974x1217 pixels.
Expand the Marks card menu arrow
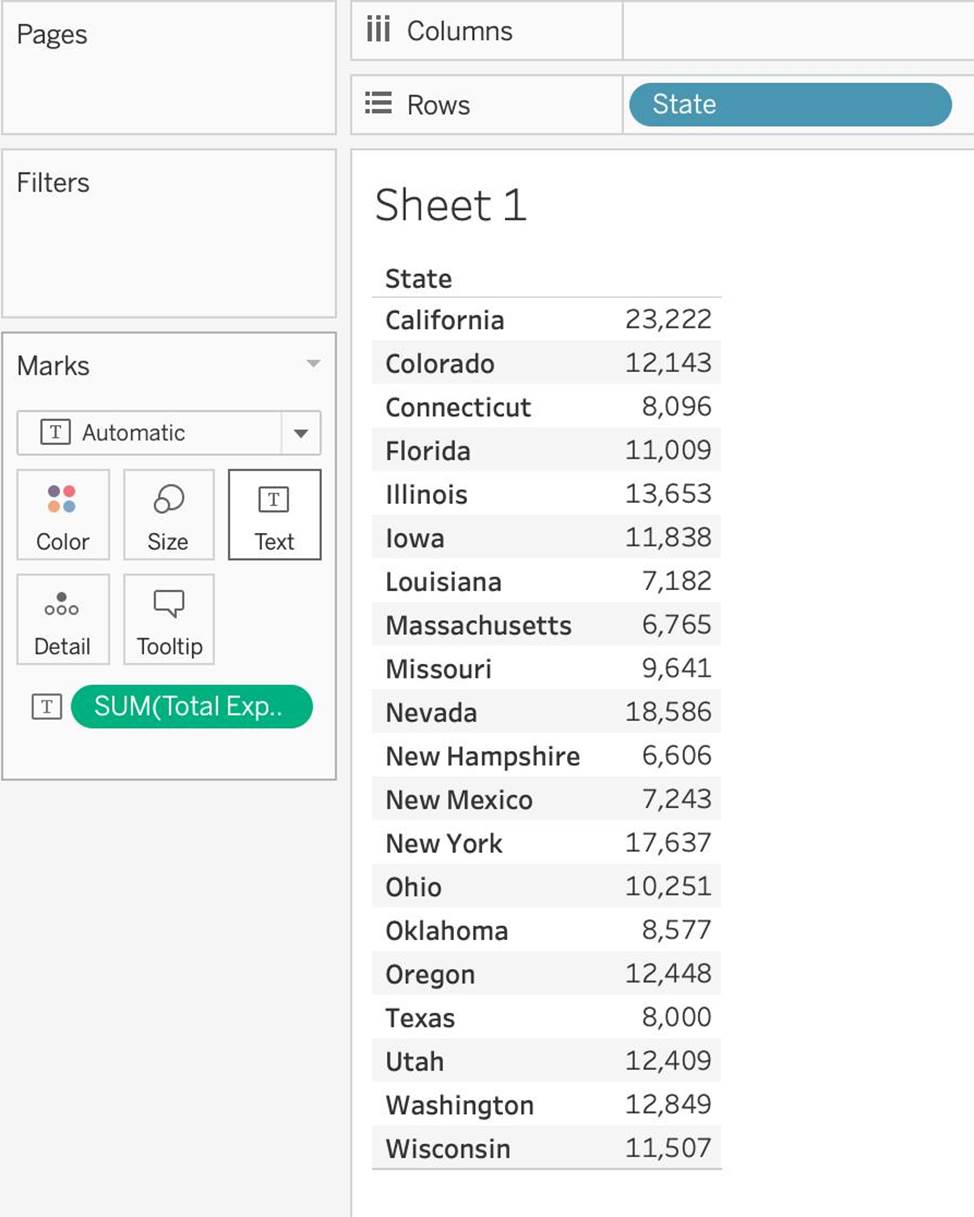tap(313, 364)
